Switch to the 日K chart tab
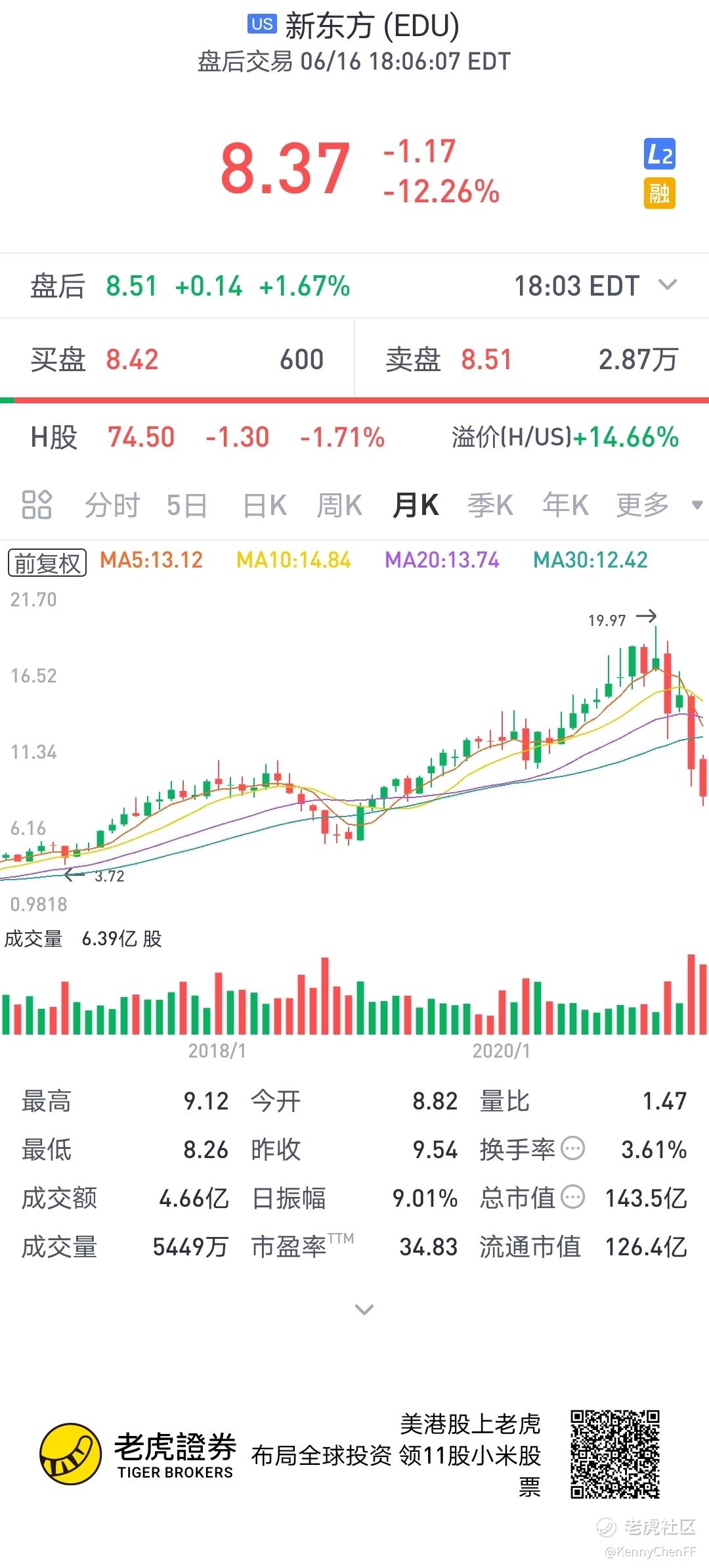 265,505
